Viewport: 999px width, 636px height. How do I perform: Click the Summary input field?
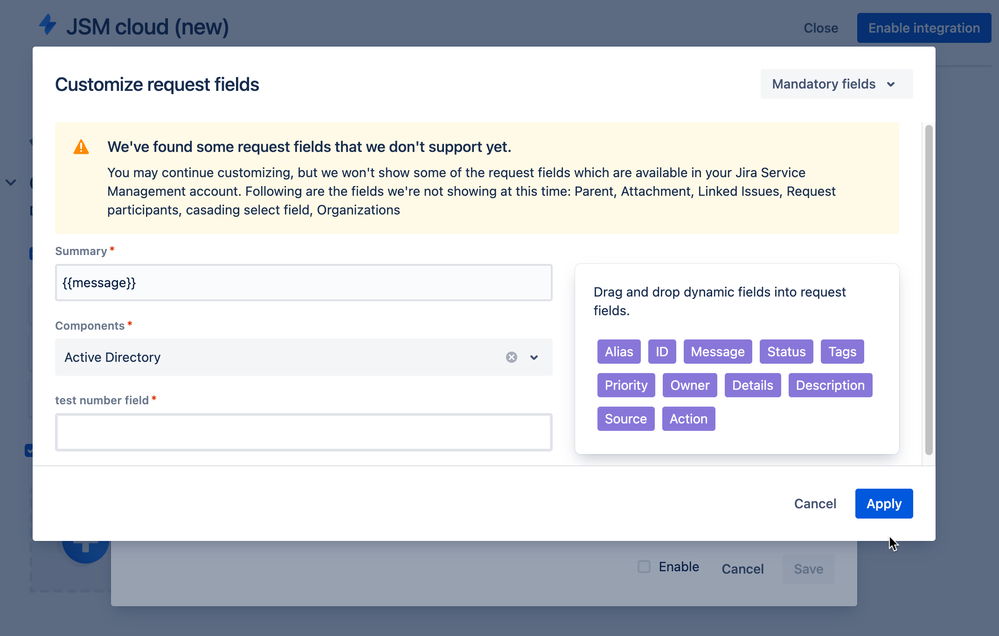(x=303, y=282)
